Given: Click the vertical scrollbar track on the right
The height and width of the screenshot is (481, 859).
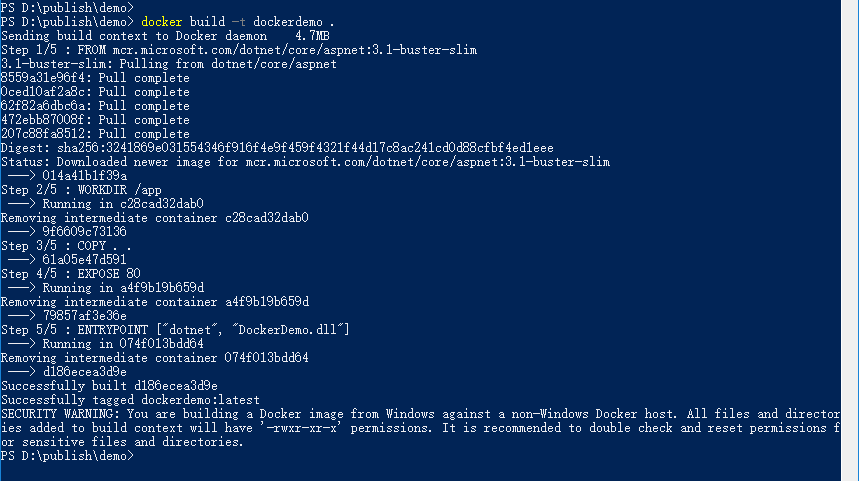Looking at the screenshot, I should (x=850, y=240).
